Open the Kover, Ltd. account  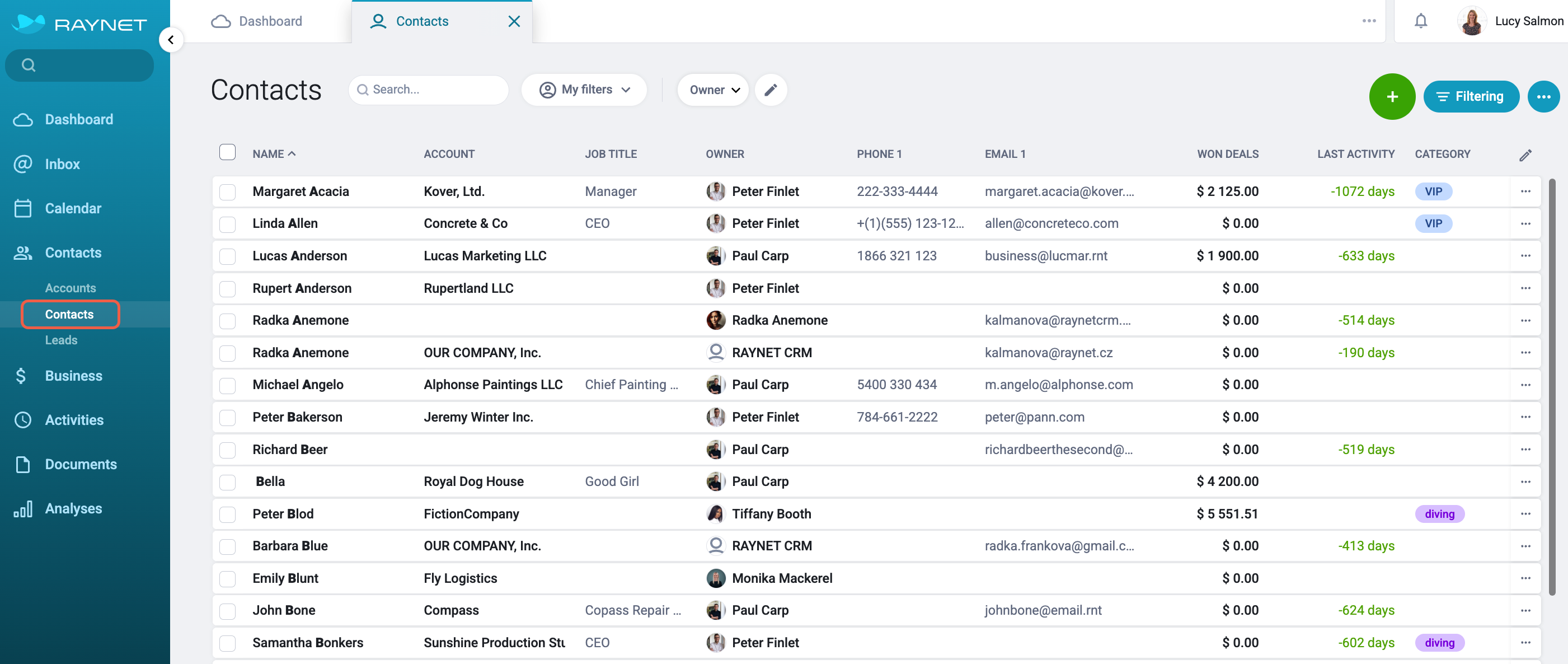click(454, 191)
